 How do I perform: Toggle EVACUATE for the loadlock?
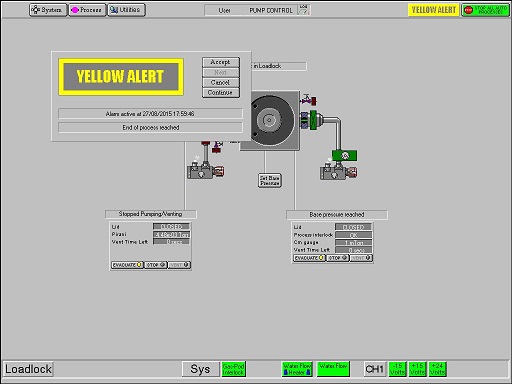click(127, 265)
